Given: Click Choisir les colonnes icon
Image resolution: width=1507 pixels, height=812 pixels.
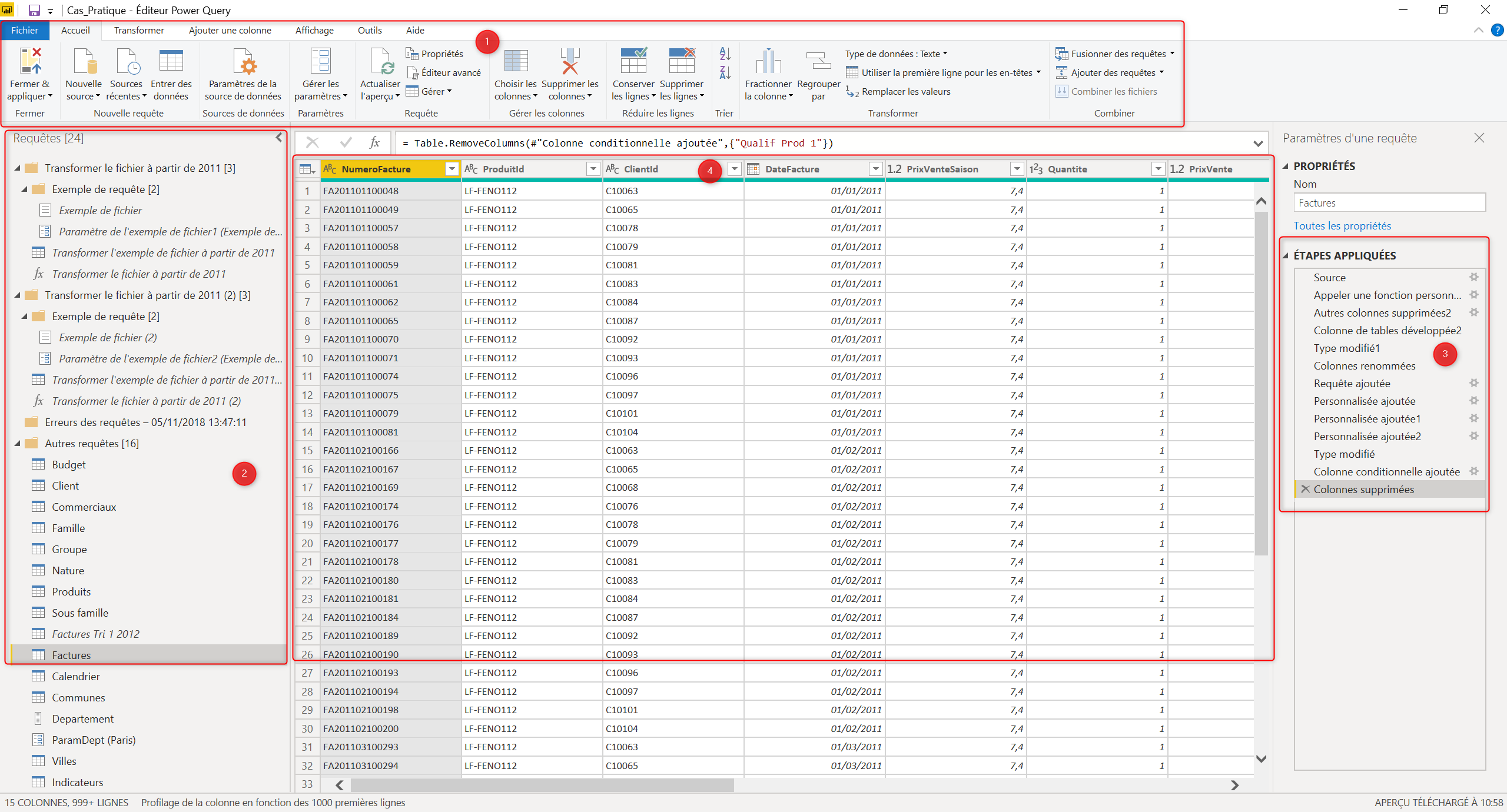Looking at the screenshot, I should (516, 61).
